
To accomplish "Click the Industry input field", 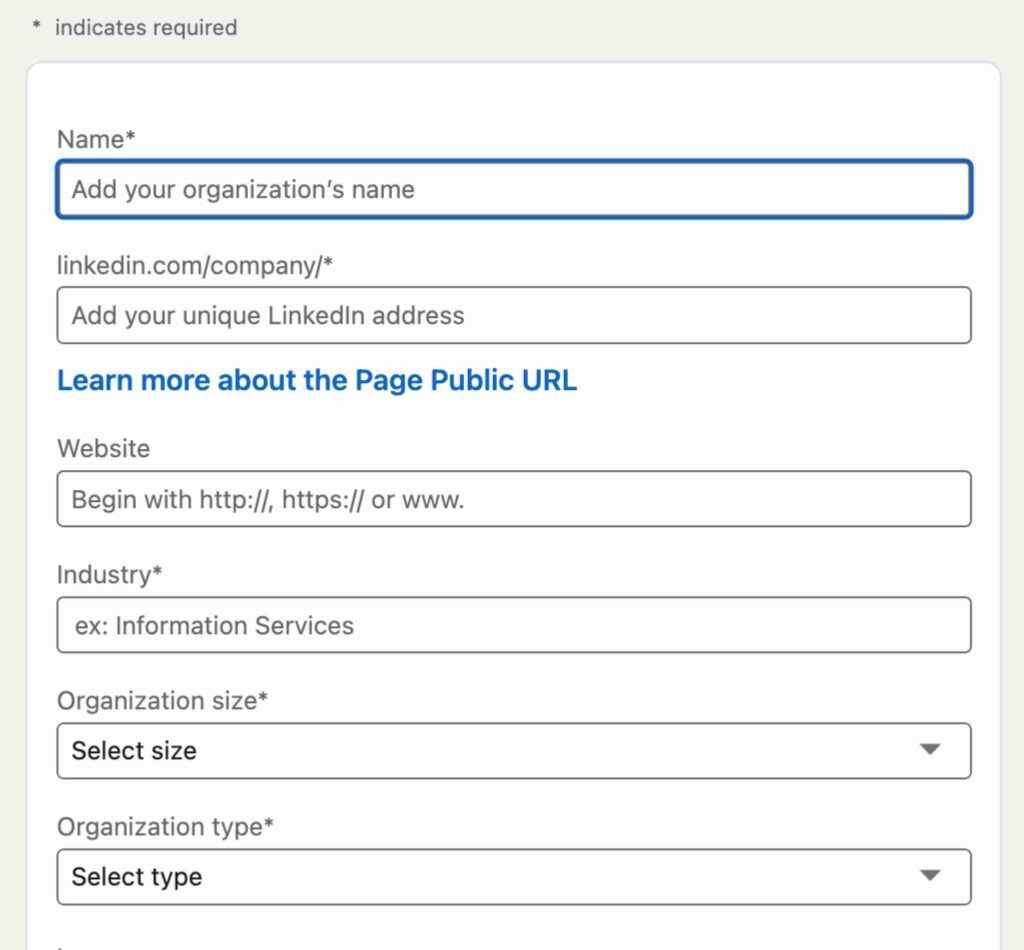I will click(x=514, y=624).
